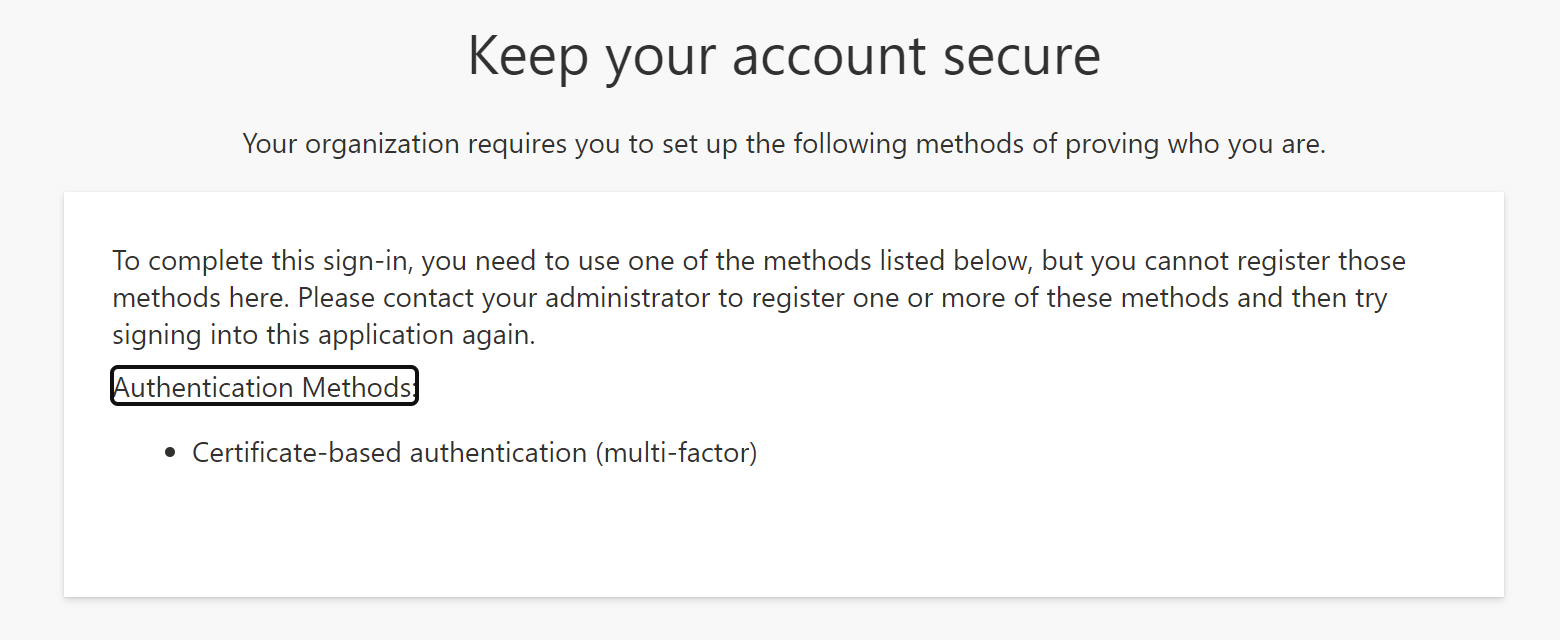1560x640 pixels.
Task: Focus the outlined "Authentication Methods:" label
Action: (264, 387)
